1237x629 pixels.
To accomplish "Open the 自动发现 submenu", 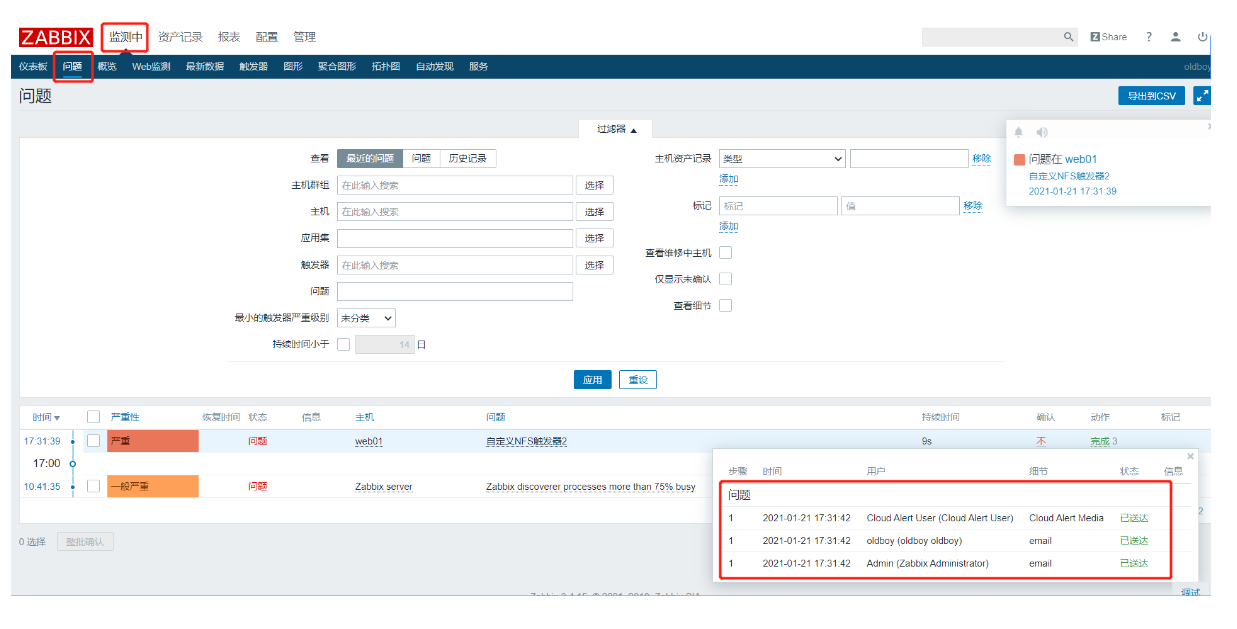I will click(434, 67).
